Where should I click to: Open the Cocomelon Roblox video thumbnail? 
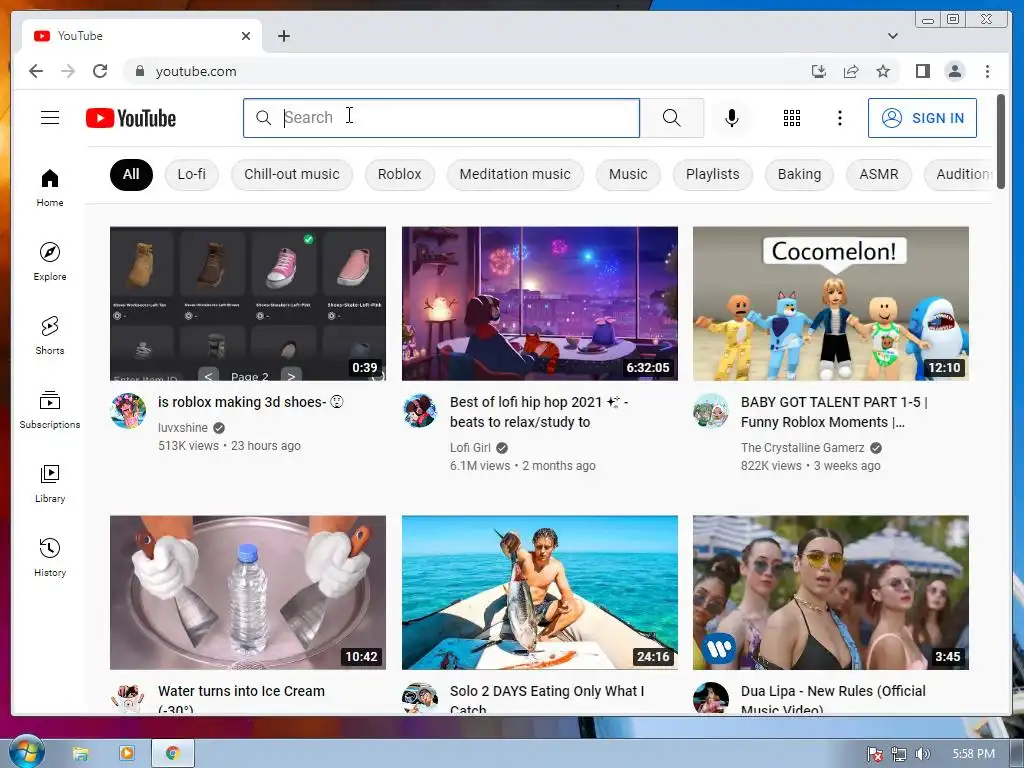831,304
